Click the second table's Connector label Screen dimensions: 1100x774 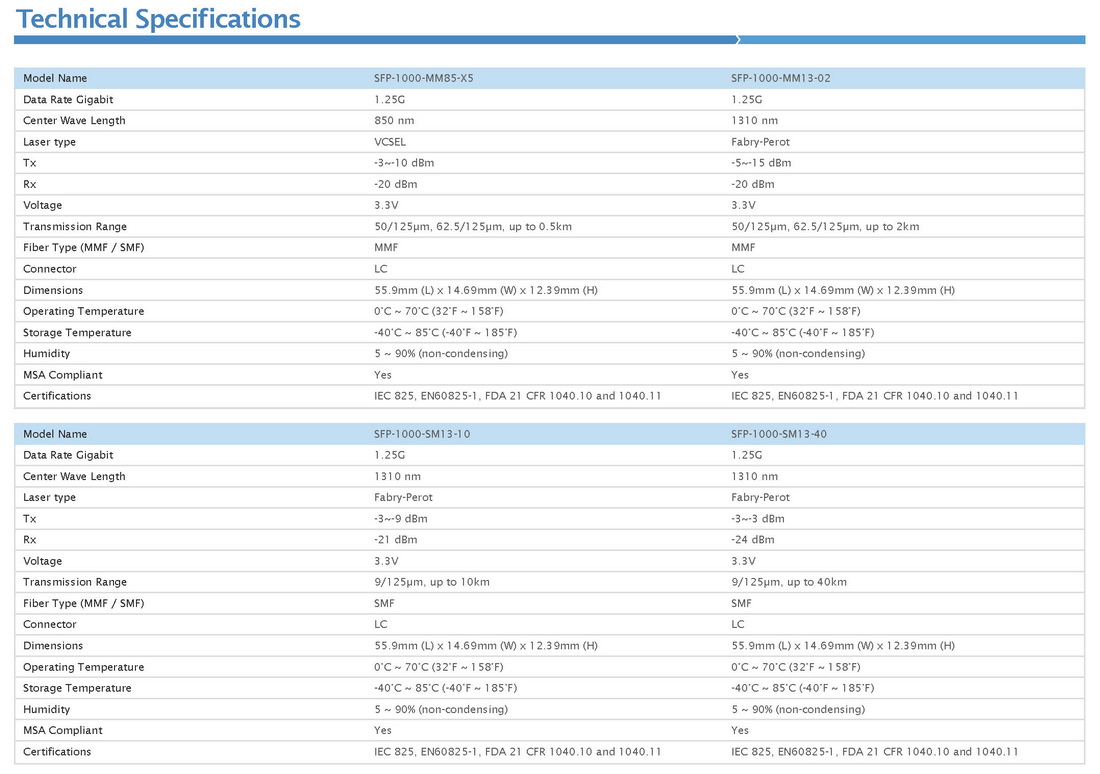pos(50,625)
